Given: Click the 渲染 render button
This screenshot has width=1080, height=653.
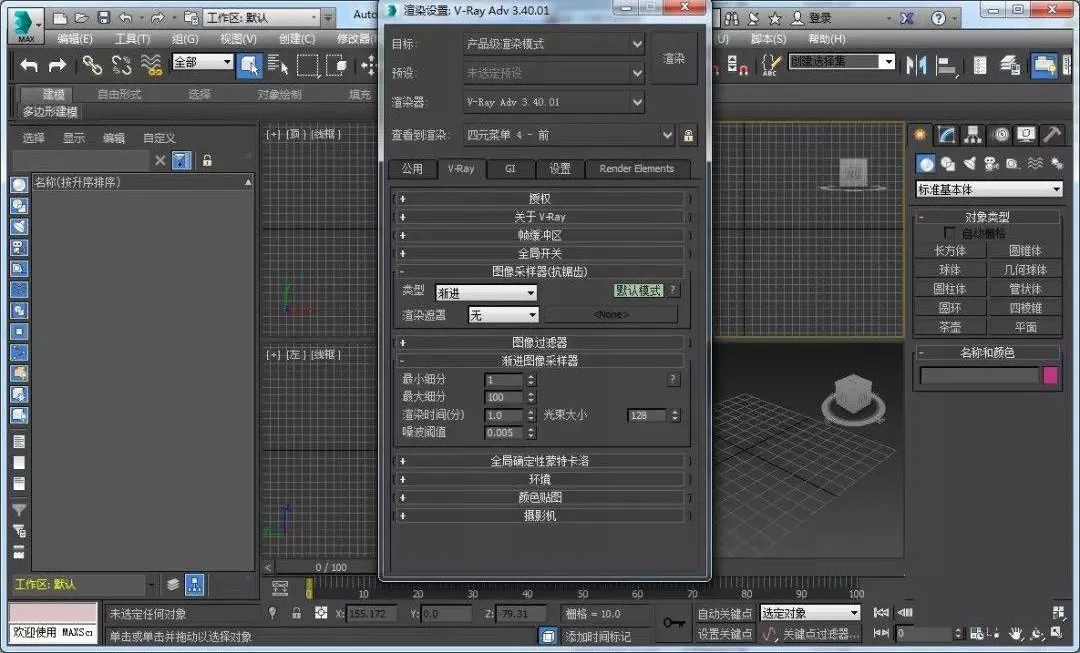Looking at the screenshot, I should (674, 59).
